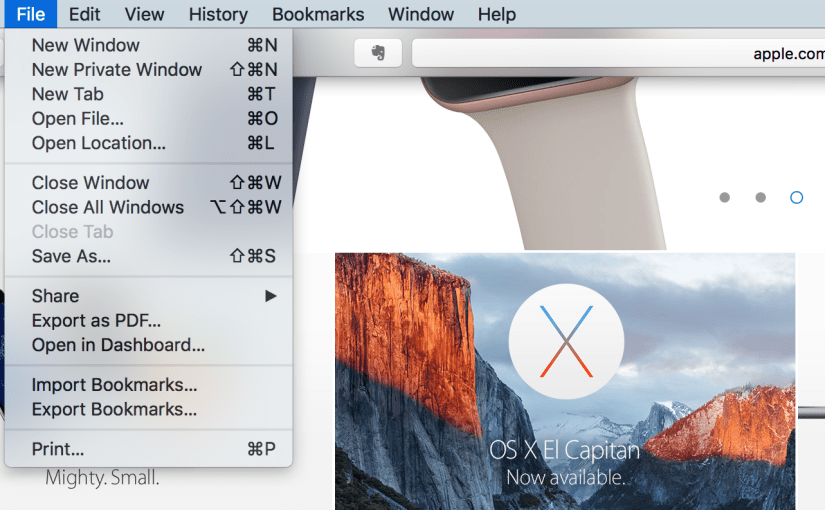Open the Window menu
Screen dimensions: 825x510
(x=421, y=14)
